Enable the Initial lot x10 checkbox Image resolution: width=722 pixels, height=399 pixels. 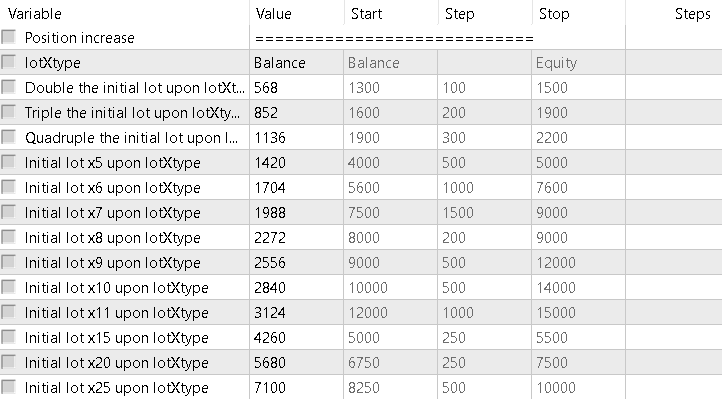[9, 287]
